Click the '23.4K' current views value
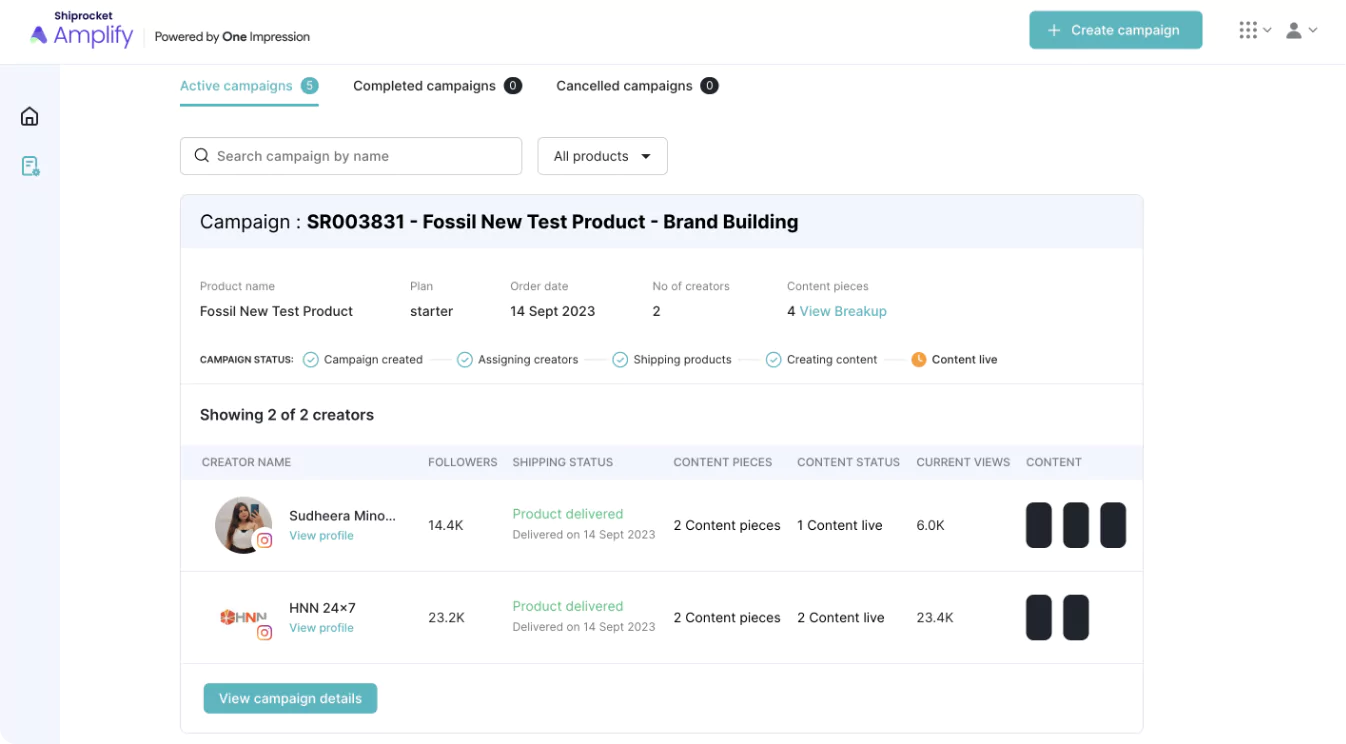This screenshot has height=744, width=1346. click(935, 617)
